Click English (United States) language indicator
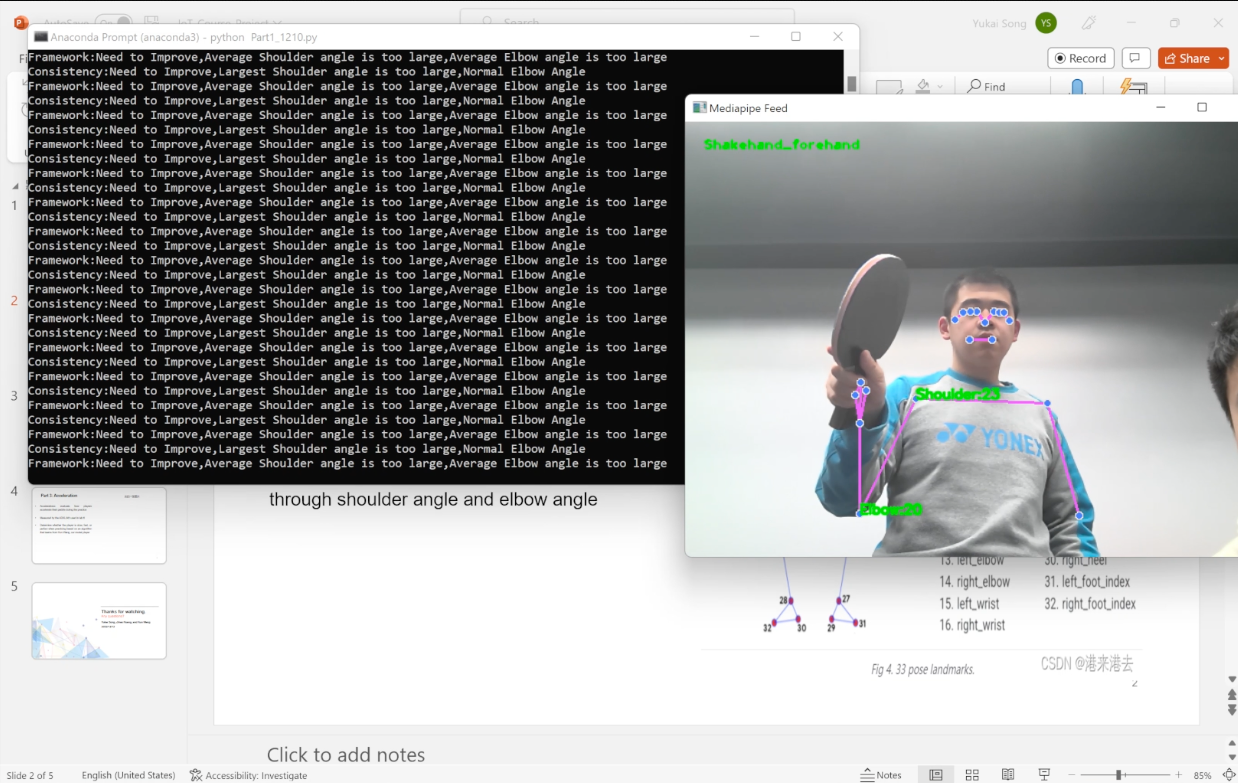 pyautogui.click(x=128, y=775)
